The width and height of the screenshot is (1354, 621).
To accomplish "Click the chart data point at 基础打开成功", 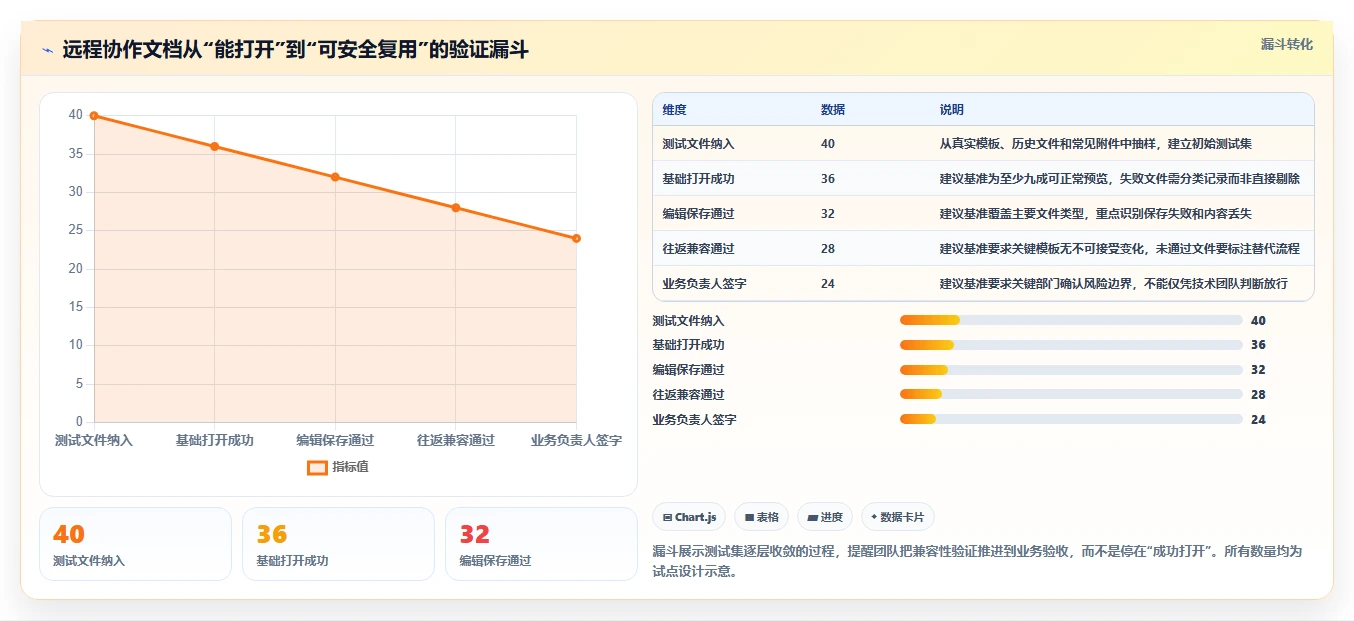I will pos(214,147).
